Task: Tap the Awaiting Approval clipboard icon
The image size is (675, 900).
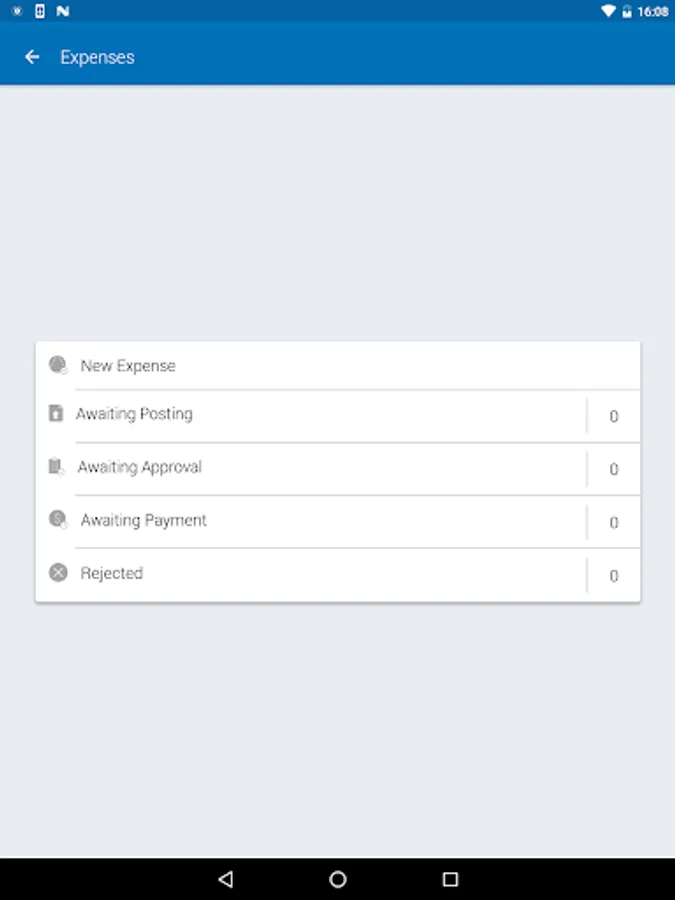Action: [57, 467]
